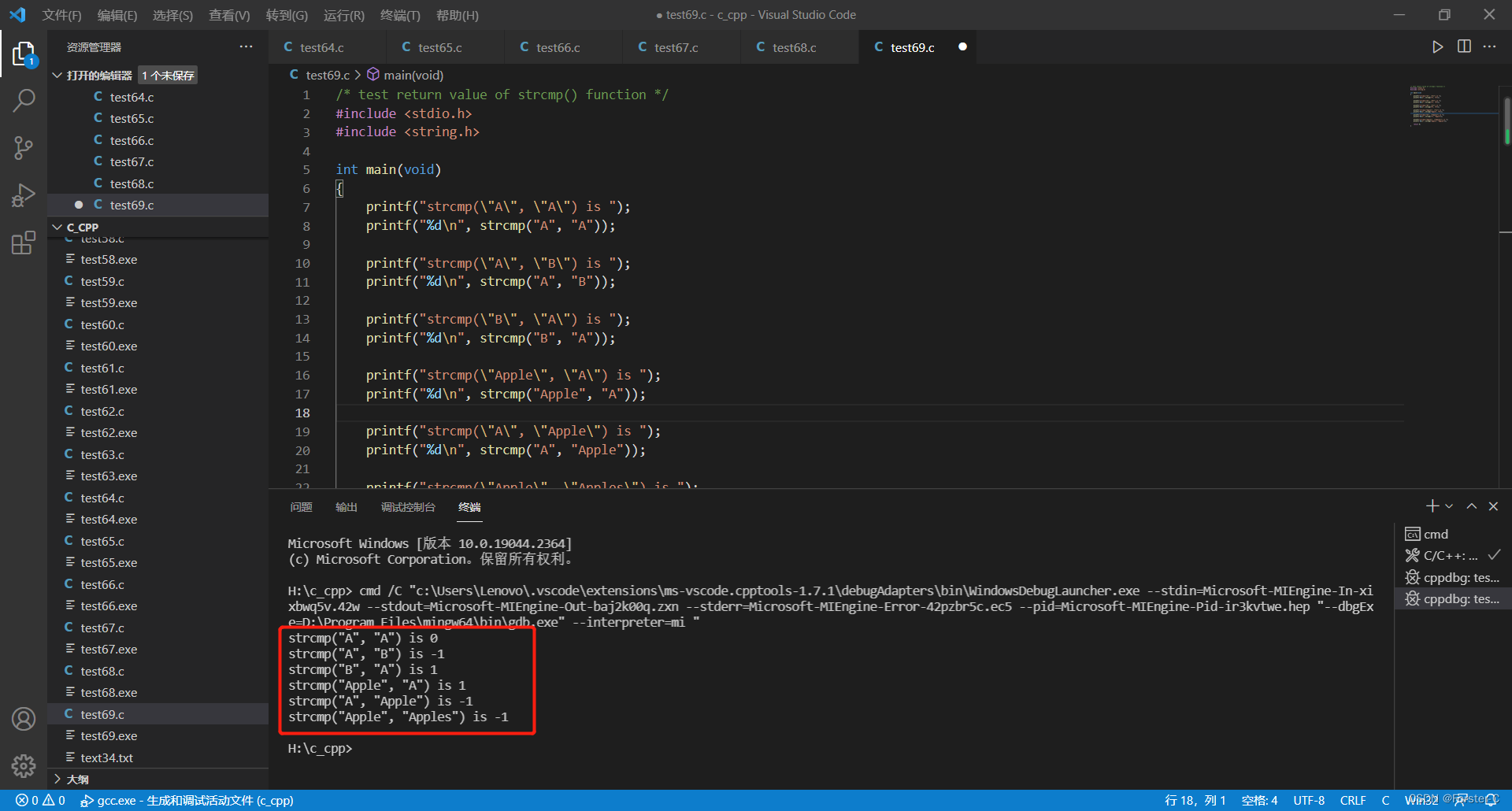The height and width of the screenshot is (811, 1512).
Task: Change the UTF-8 file encoding
Action: point(1308,801)
